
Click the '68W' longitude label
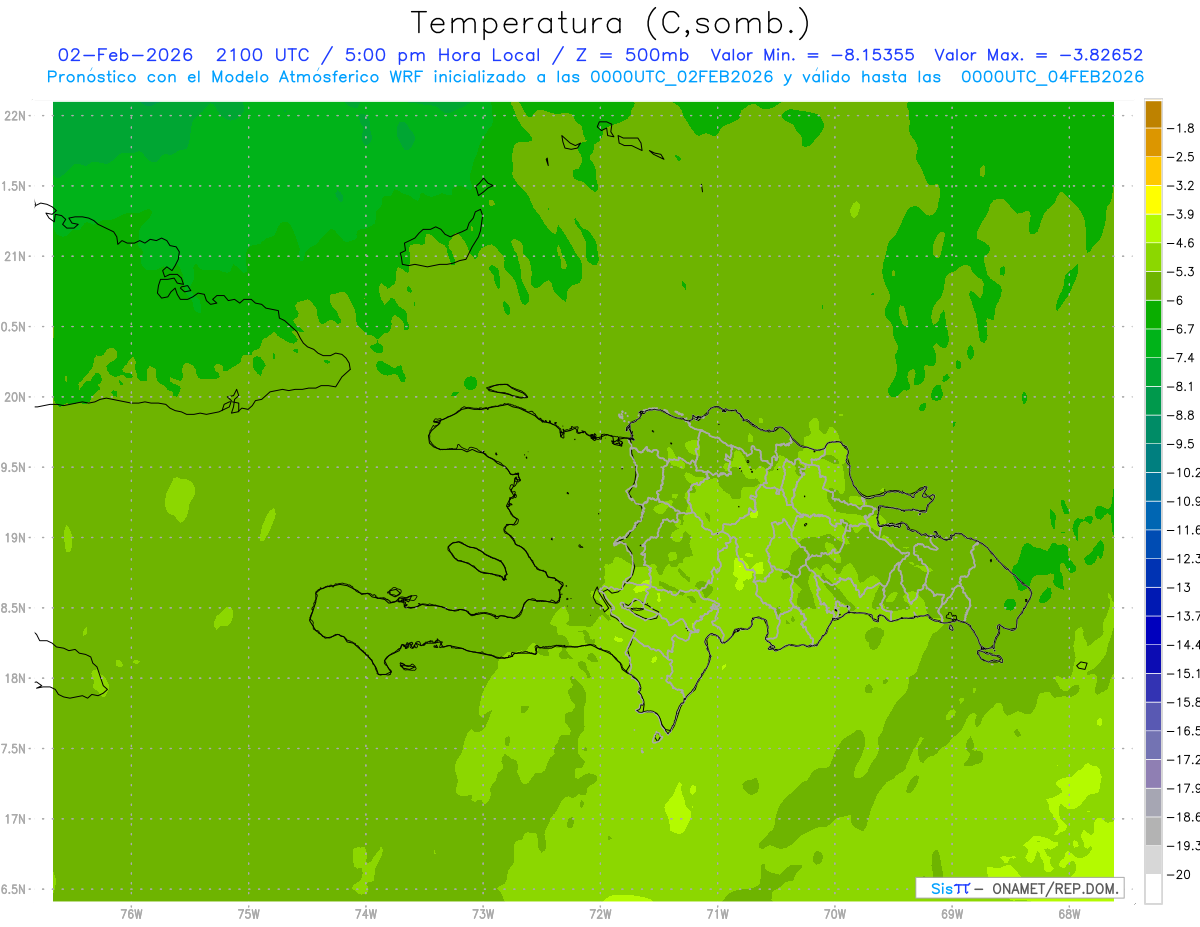(1069, 914)
